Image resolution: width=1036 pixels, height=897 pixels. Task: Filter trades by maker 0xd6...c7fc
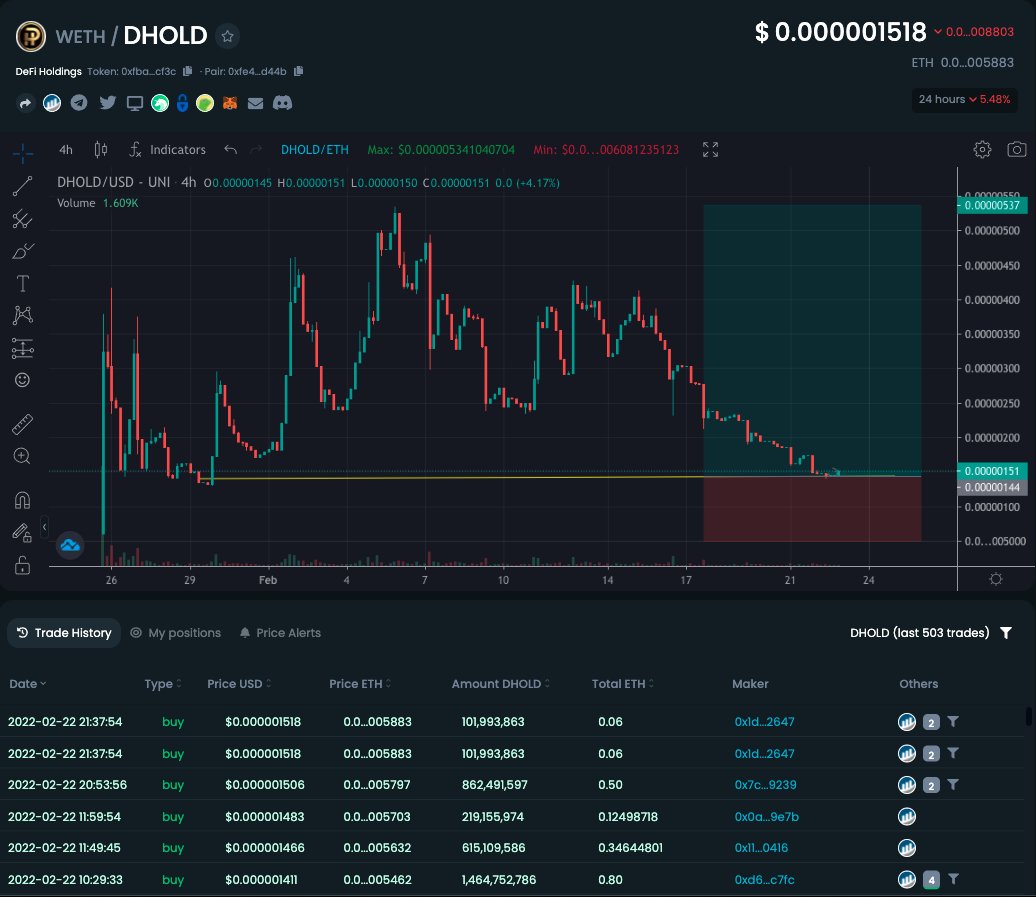[953, 879]
